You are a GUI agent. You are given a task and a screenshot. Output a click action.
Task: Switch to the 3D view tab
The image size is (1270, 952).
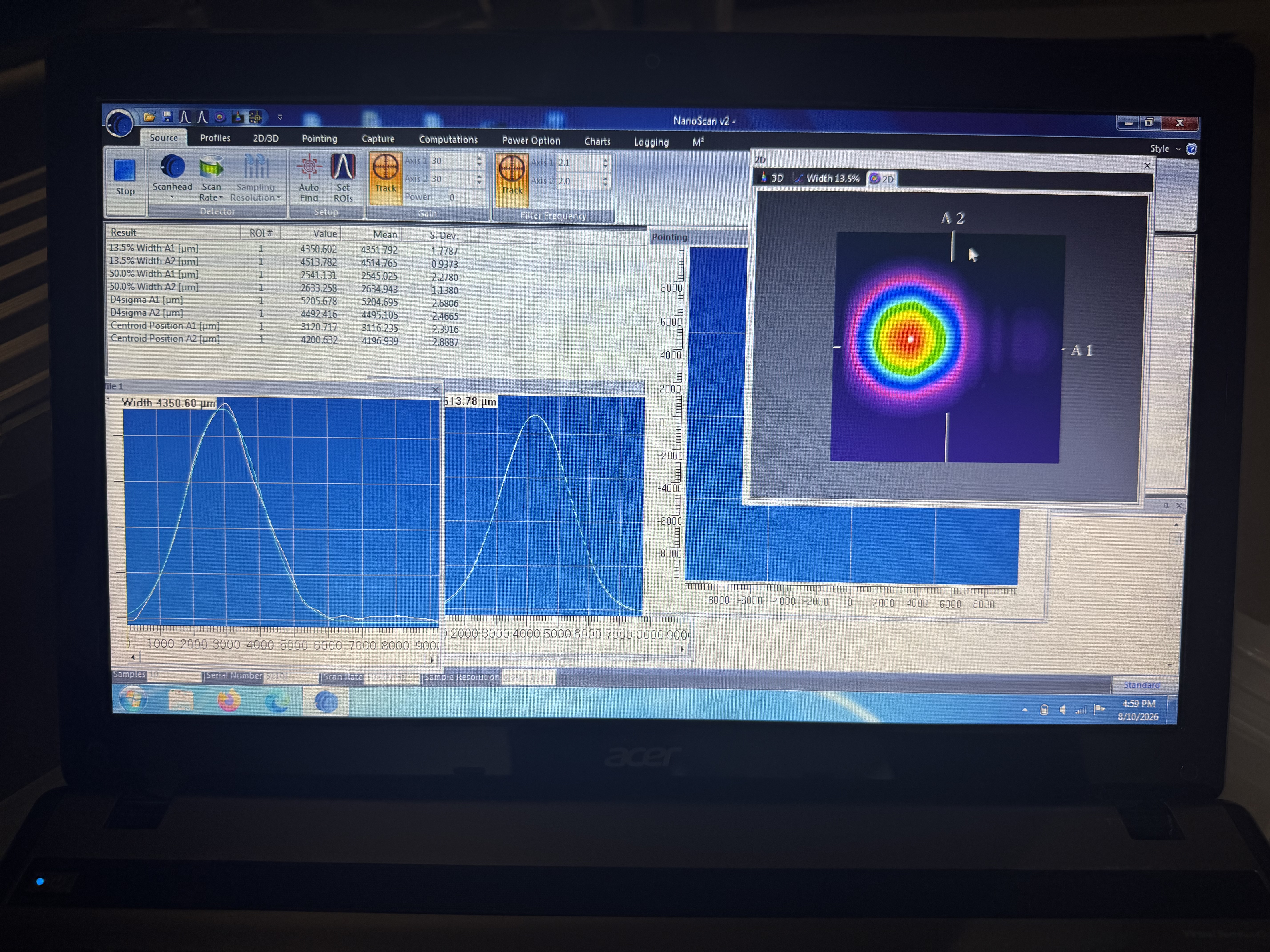click(772, 178)
